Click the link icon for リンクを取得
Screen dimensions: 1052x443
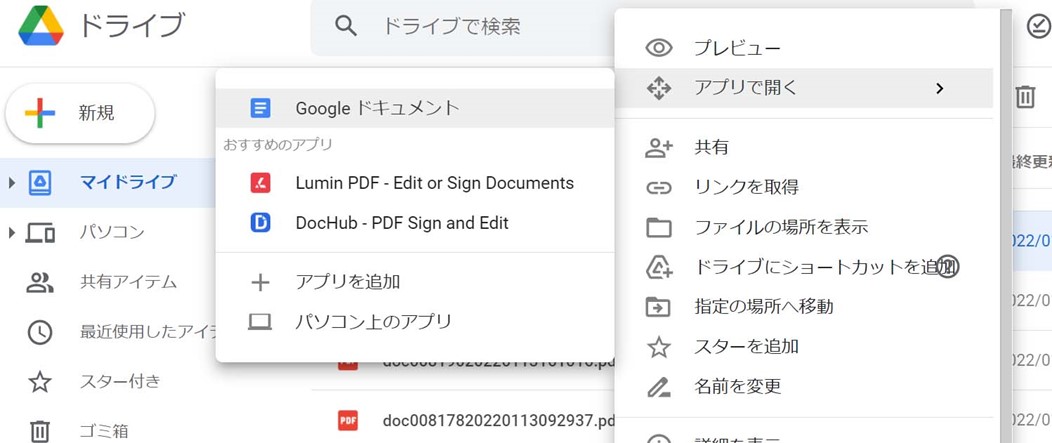tap(659, 188)
